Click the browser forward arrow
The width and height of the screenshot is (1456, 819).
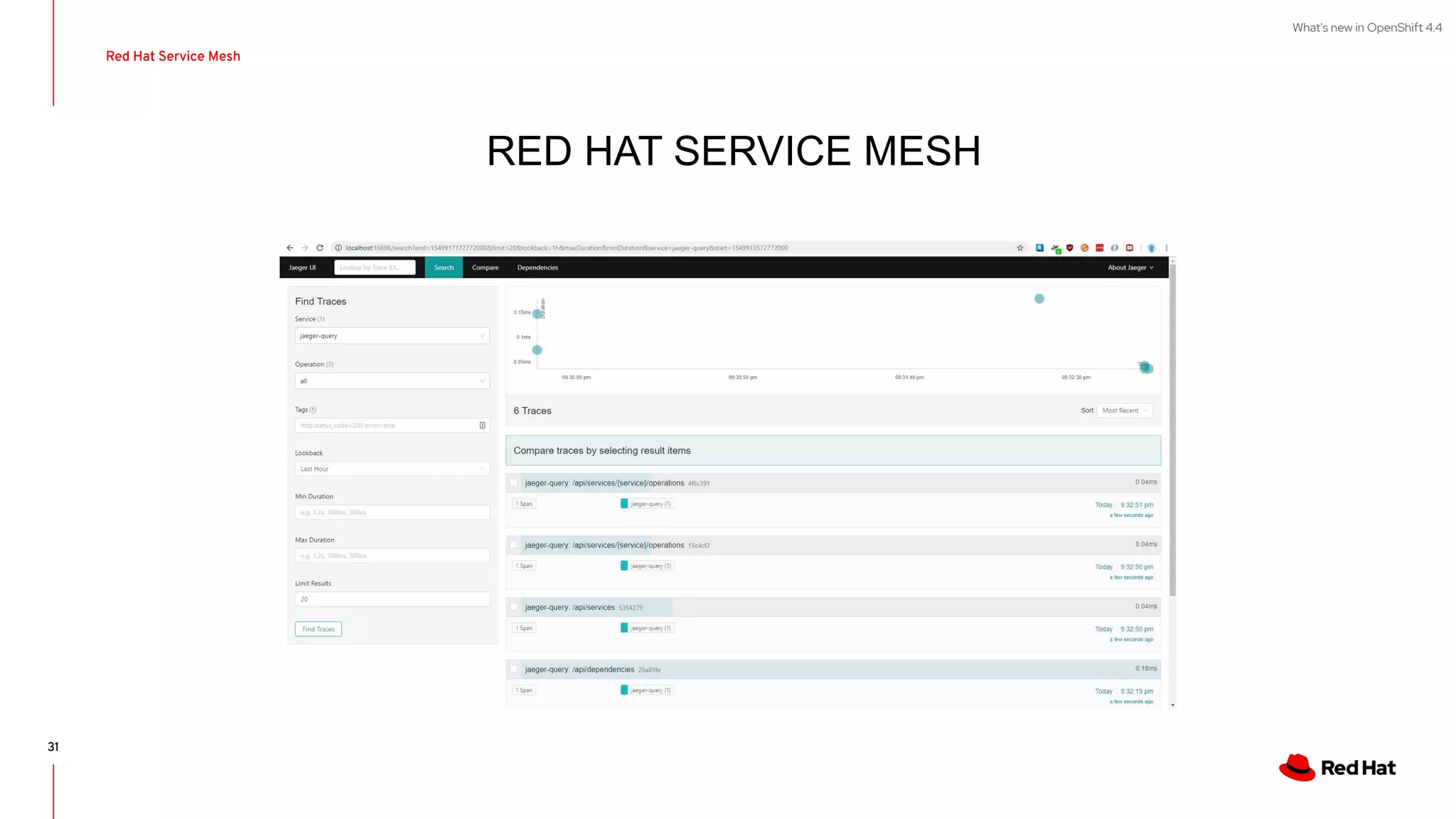(305, 248)
